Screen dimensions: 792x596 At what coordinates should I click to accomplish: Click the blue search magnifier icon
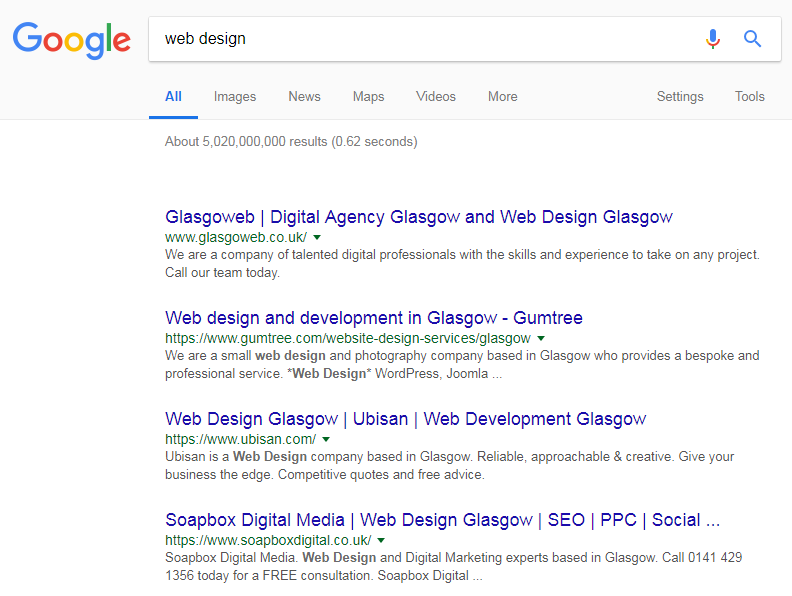(x=752, y=38)
